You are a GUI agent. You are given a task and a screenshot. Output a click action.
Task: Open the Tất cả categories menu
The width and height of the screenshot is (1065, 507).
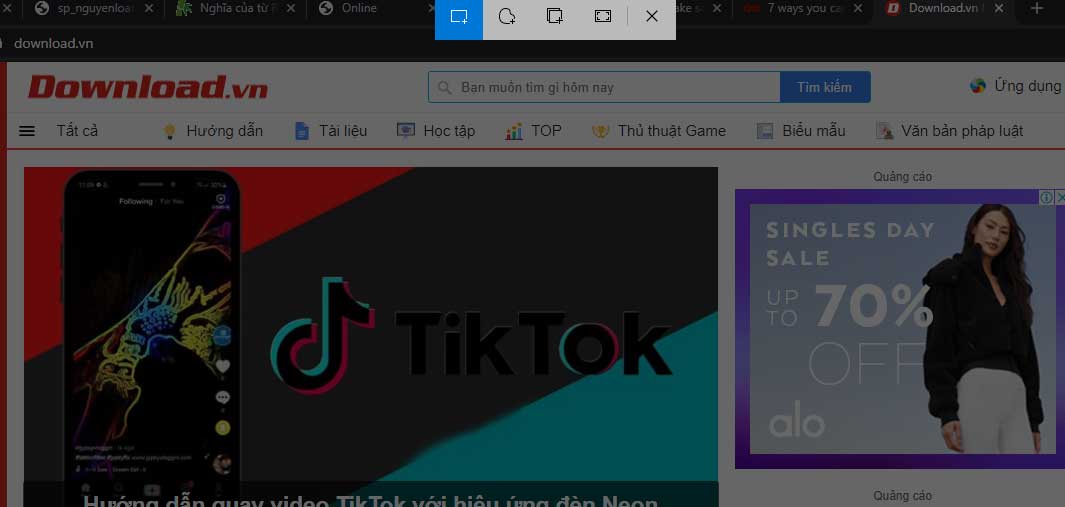click(x=77, y=130)
